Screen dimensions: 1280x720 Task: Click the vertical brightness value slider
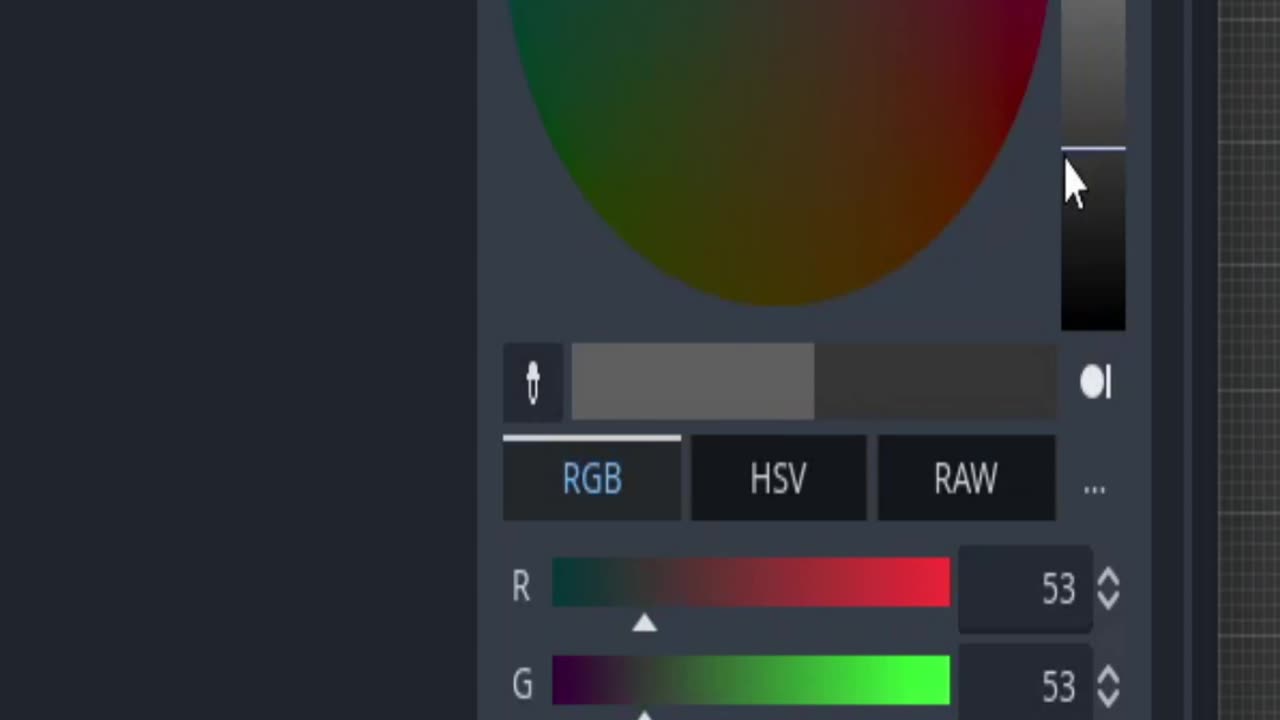[1093, 165]
